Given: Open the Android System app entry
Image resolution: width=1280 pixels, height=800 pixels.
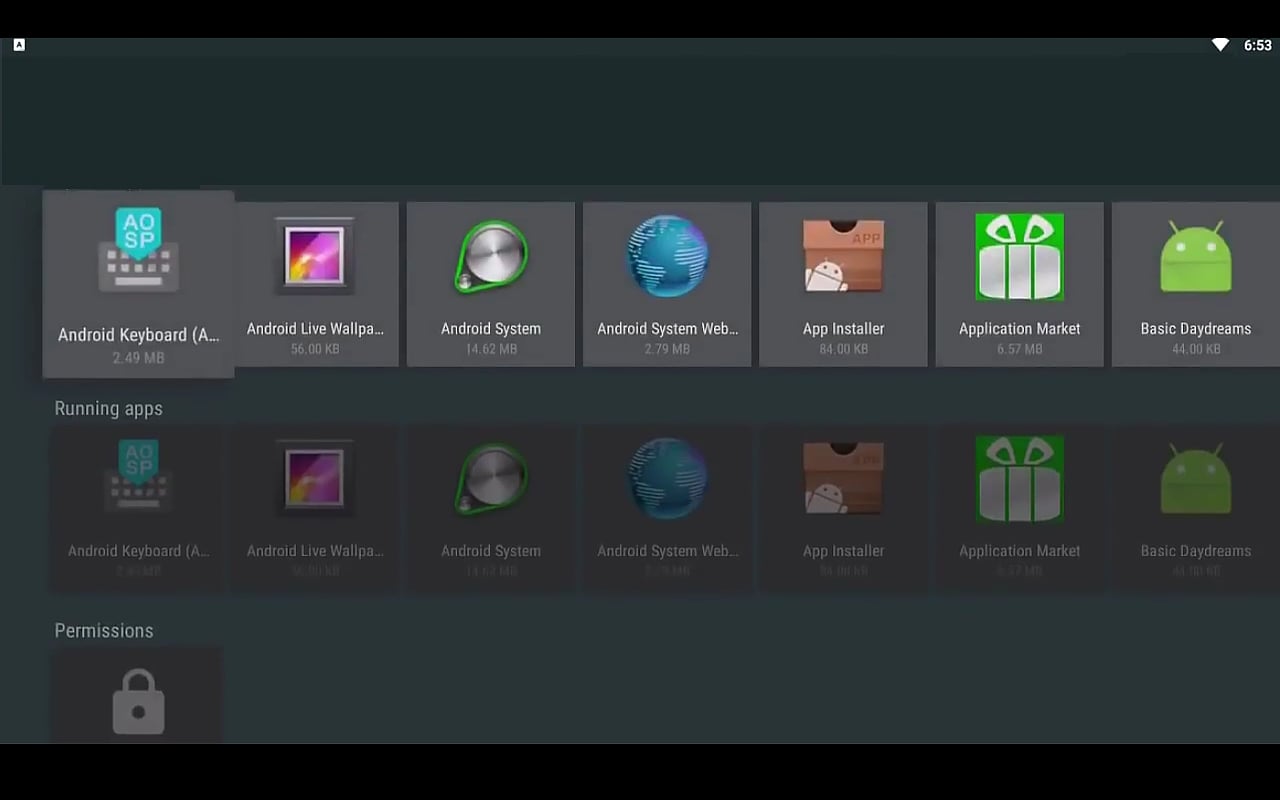Looking at the screenshot, I should [491, 285].
